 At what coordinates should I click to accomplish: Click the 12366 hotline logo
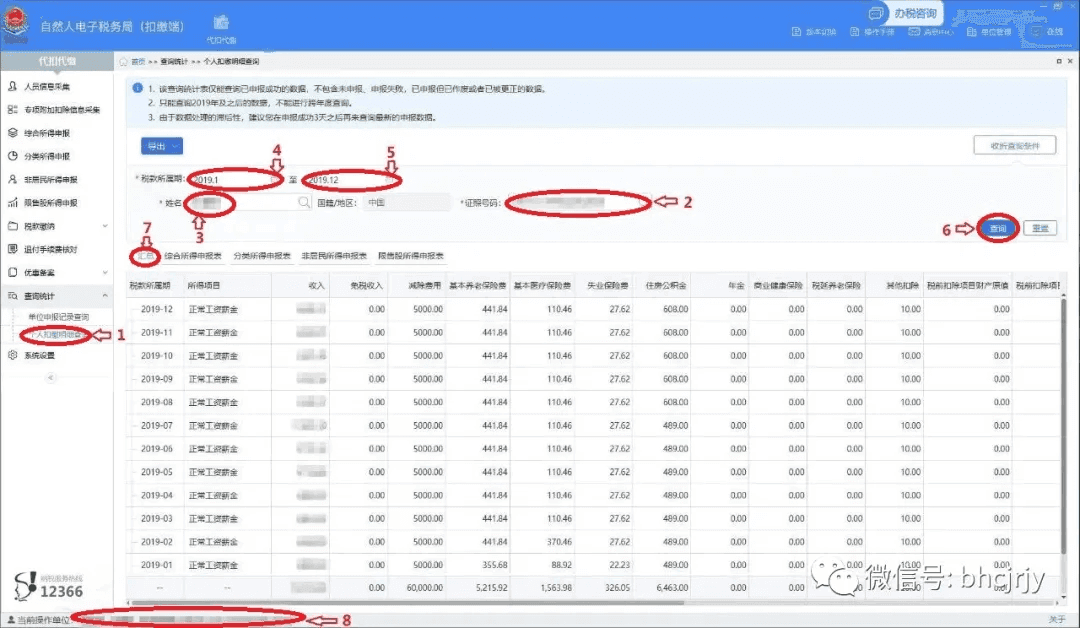point(48,586)
